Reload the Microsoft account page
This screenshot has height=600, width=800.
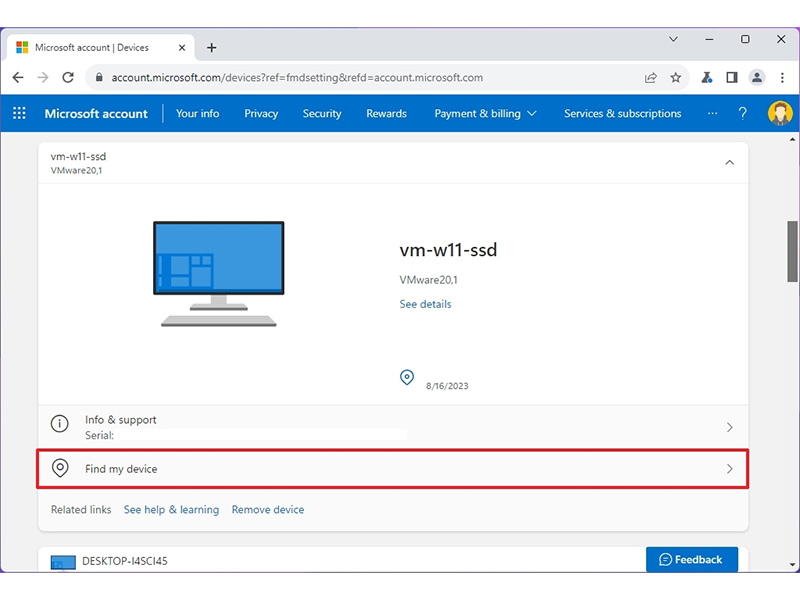click(68, 78)
